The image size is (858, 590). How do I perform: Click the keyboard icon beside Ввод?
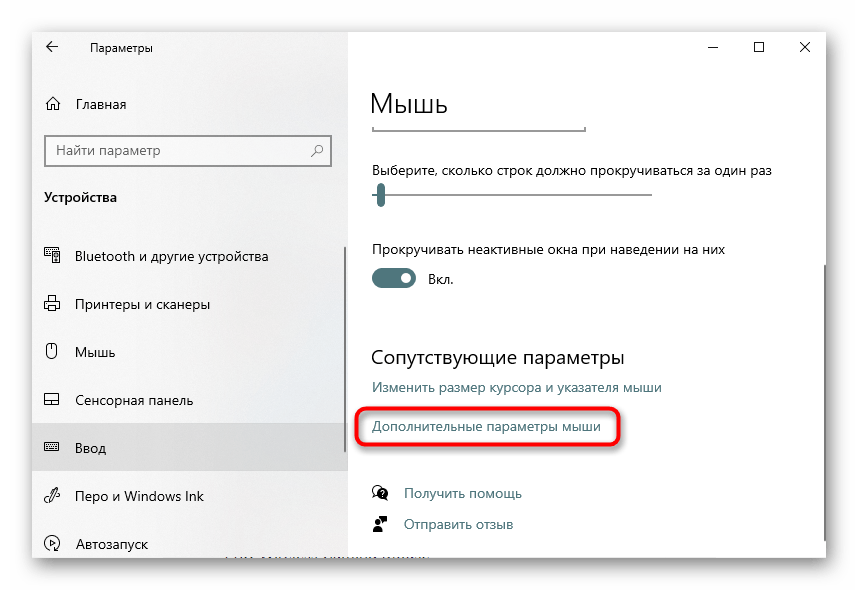coord(51,447)
